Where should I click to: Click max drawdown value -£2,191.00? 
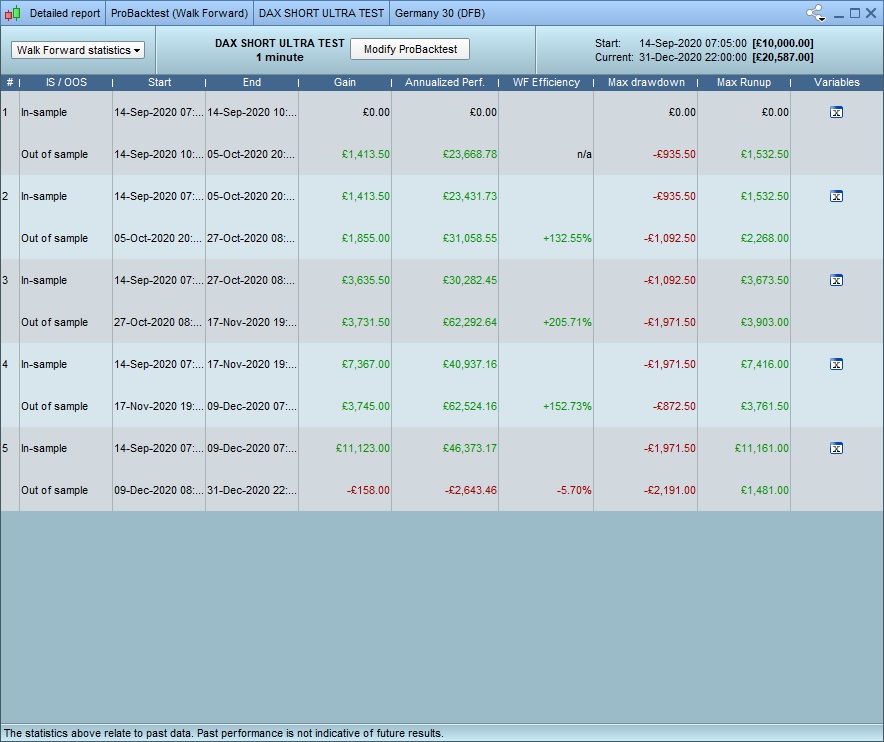point(670,491)
